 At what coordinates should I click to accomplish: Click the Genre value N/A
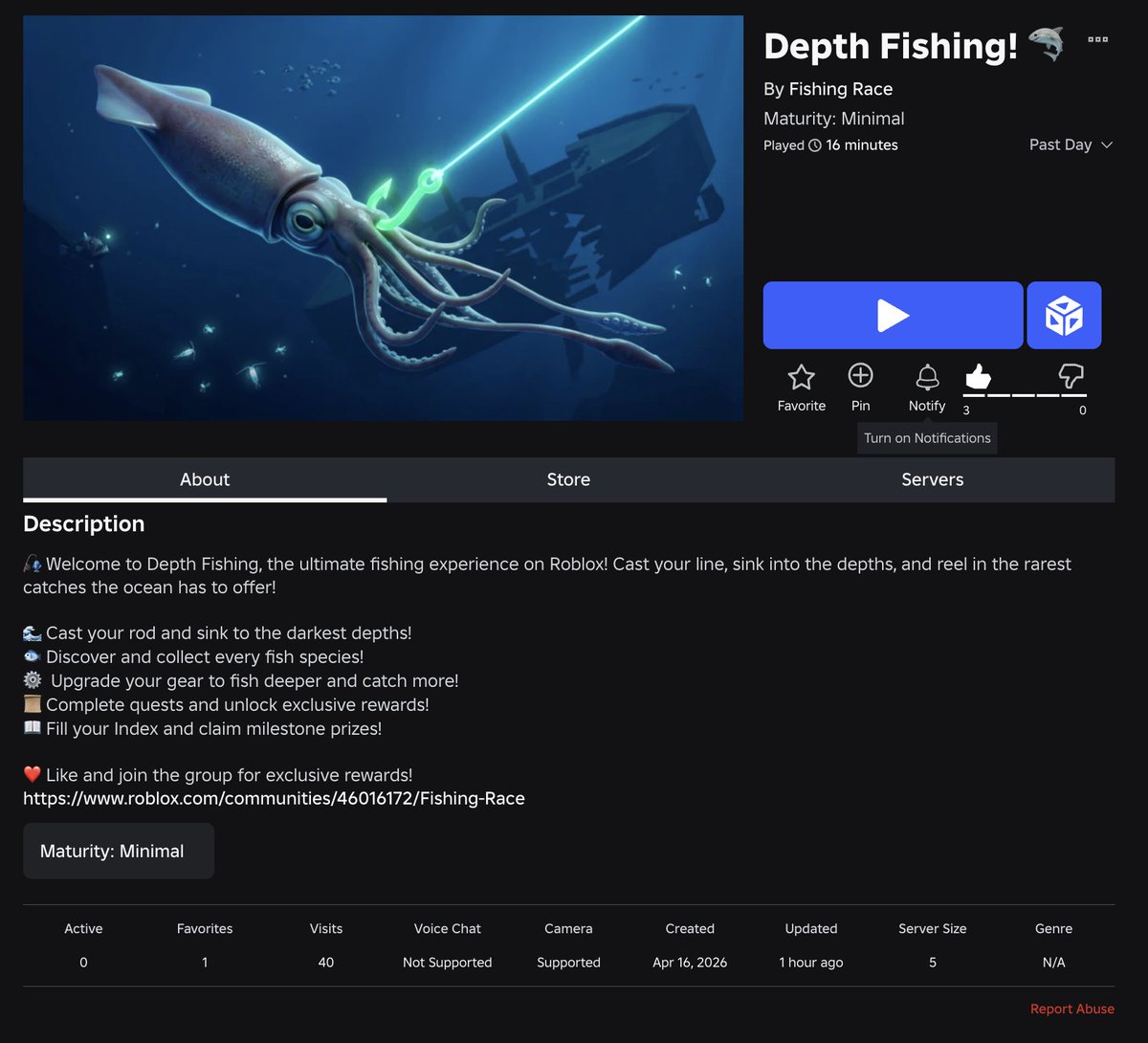[1053, 963]
